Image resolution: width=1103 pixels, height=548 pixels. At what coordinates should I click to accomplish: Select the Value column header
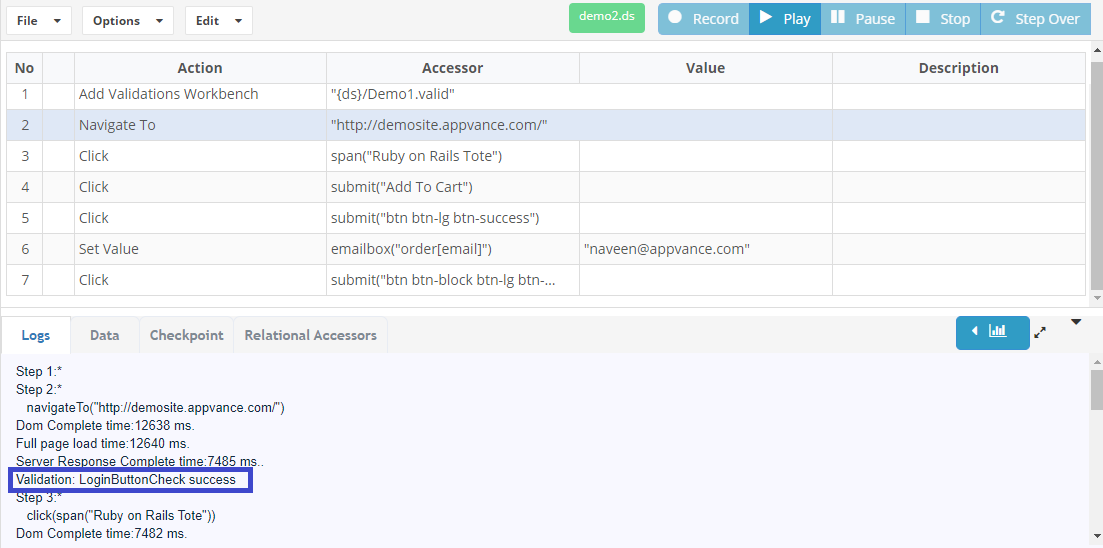coord(706,68)
